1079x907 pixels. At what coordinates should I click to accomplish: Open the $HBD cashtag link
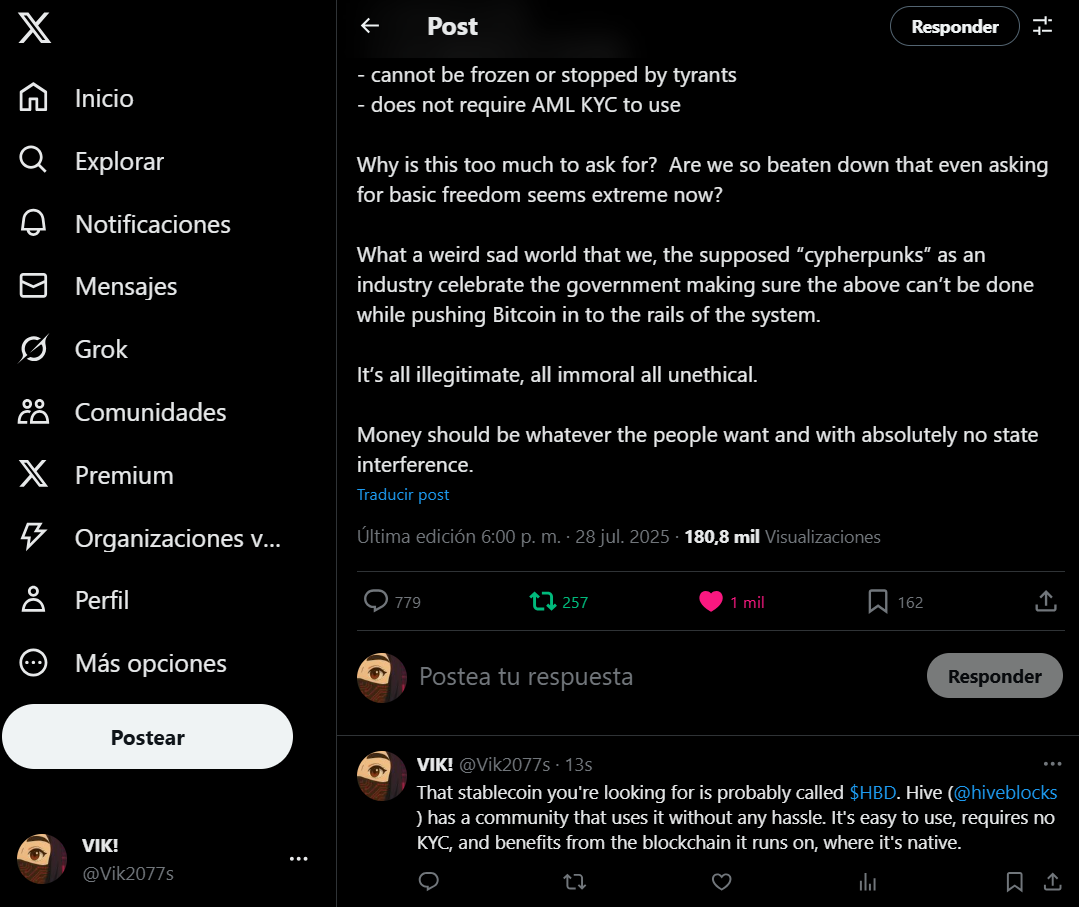coord(872,793)
